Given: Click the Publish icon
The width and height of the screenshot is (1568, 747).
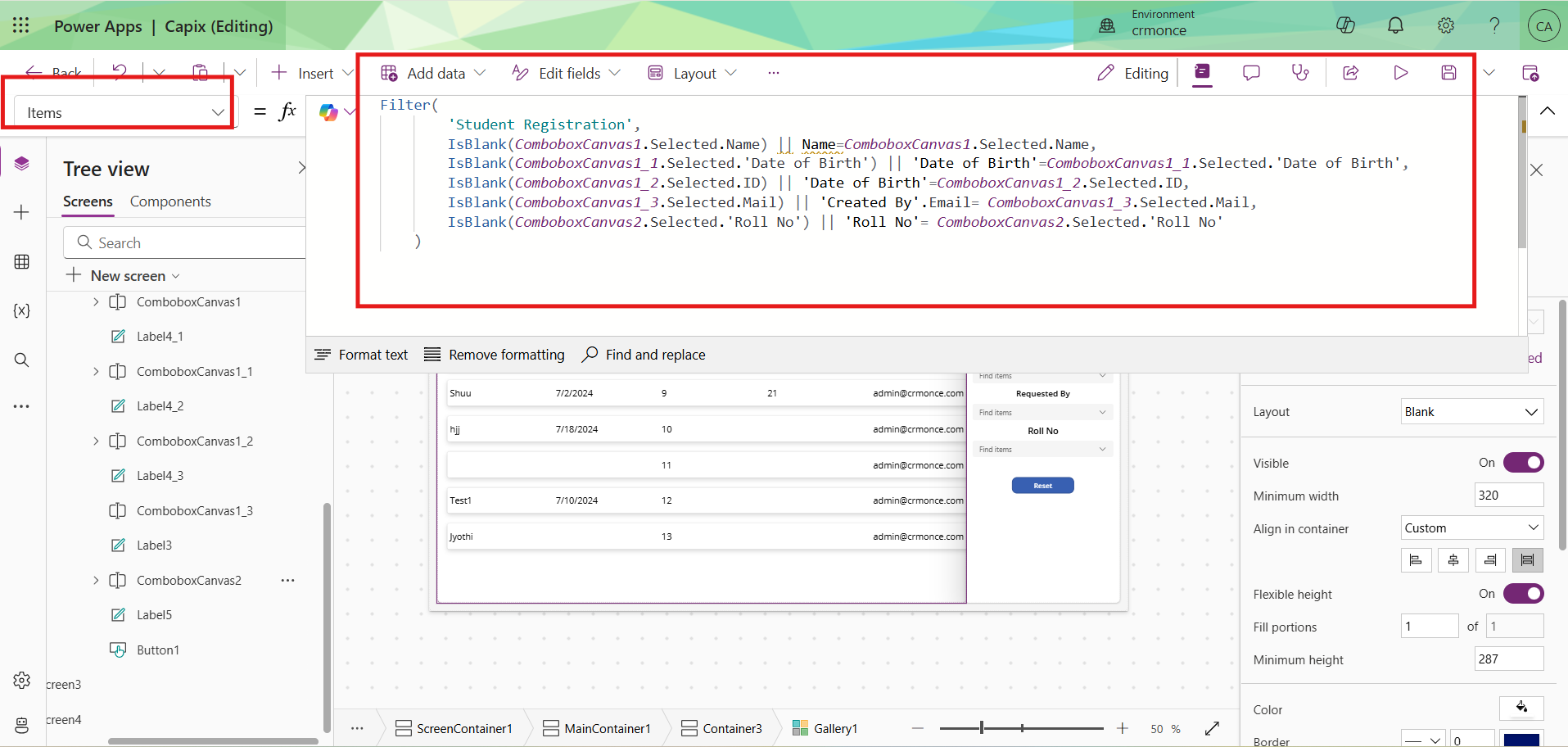Looking at the screenshot, I should [1530, 73].
